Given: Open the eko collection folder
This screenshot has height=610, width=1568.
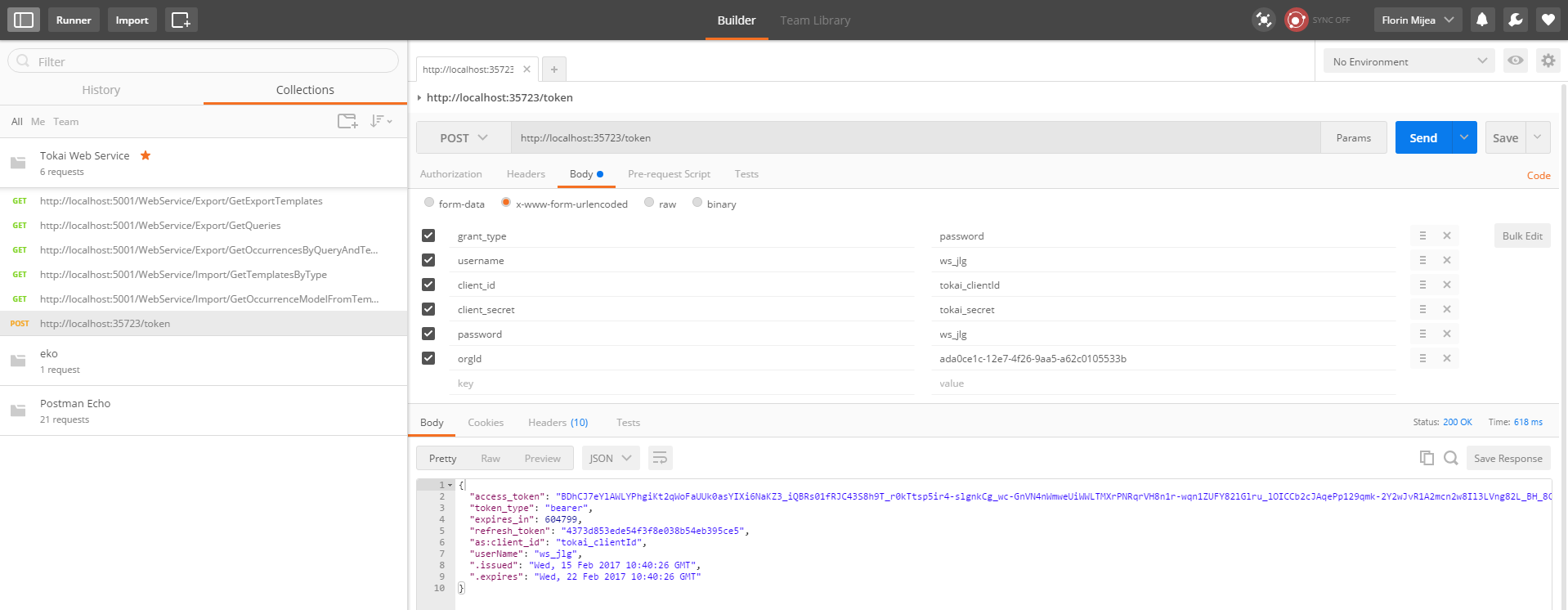Looking at the screenshot, I should pos(204,361).
